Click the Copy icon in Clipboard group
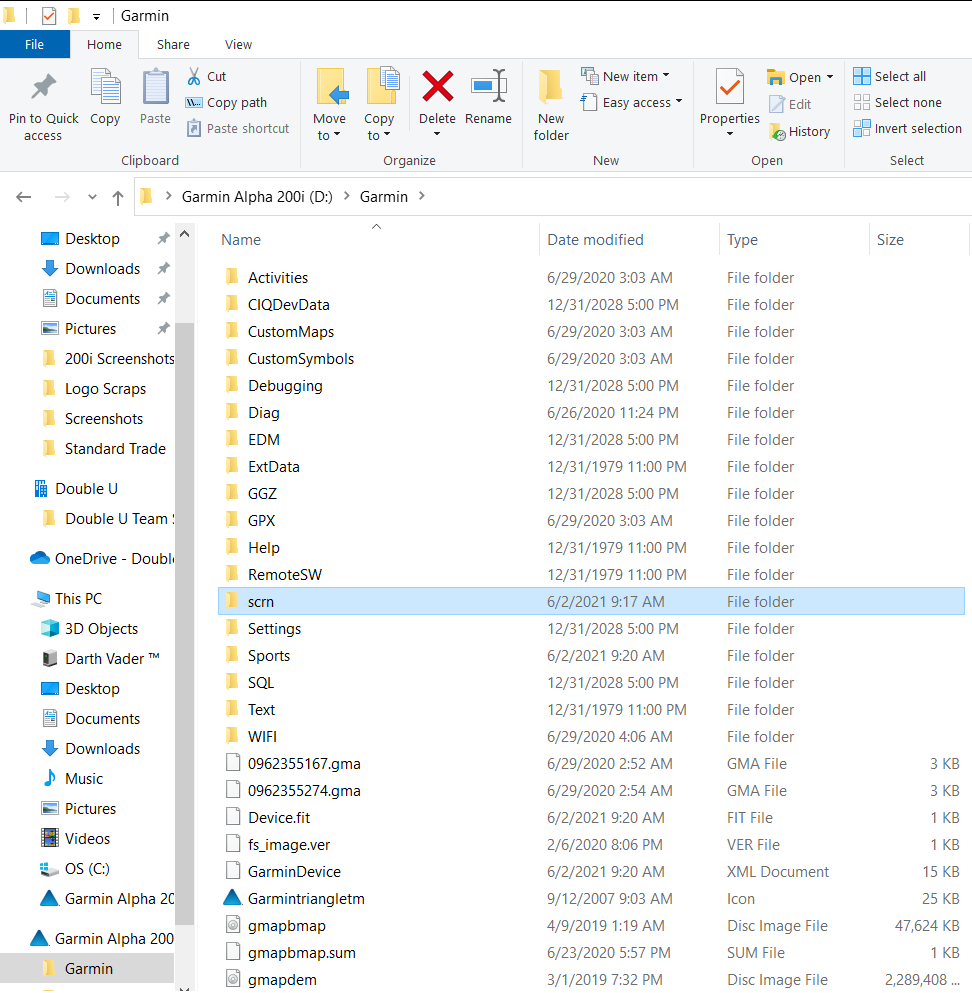This screenshot has height=993, width=972. [x=105, y=88]
